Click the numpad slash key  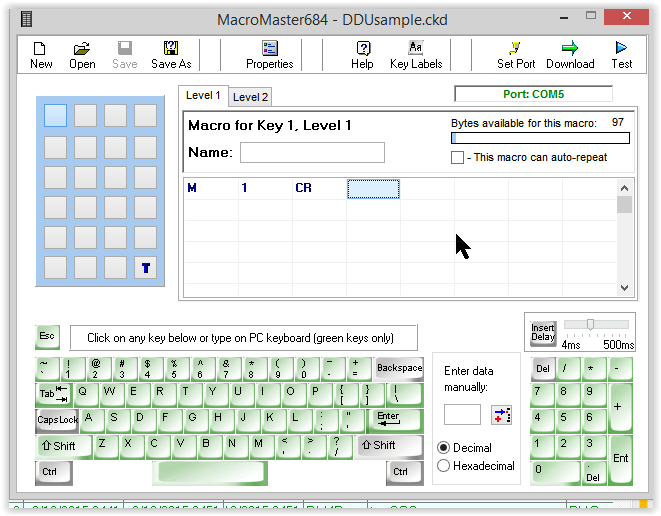coord(569,369)
